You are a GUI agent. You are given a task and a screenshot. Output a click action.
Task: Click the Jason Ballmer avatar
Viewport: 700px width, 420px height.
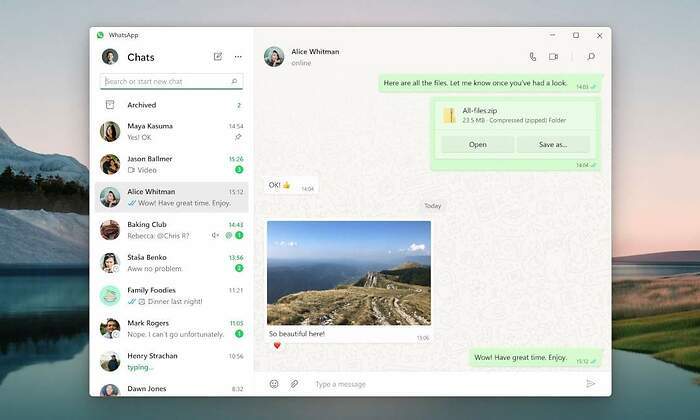pyautogui.click(x=110, y=164)
